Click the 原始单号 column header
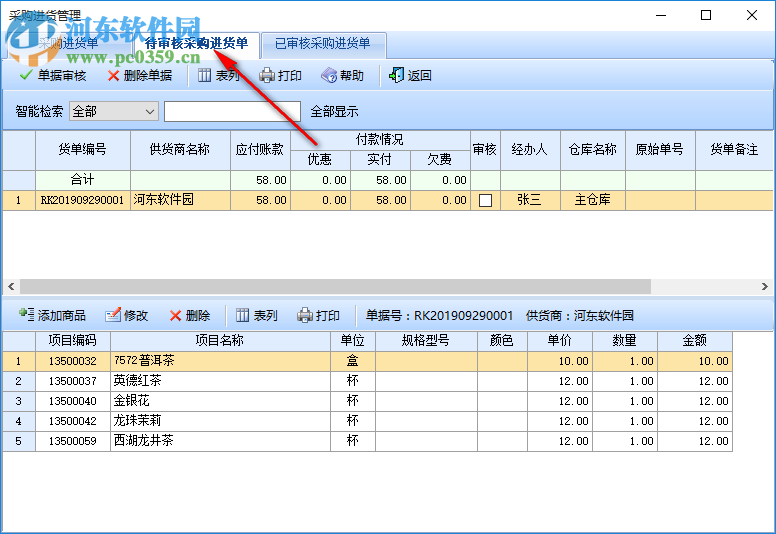The image size is (776, 534). tap(660, 150)
